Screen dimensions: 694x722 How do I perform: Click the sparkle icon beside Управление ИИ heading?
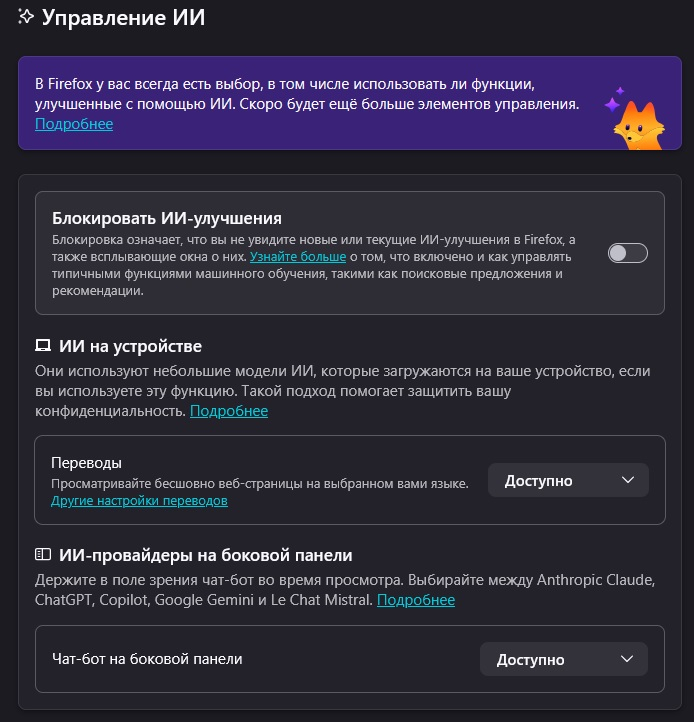pos(27,17)
